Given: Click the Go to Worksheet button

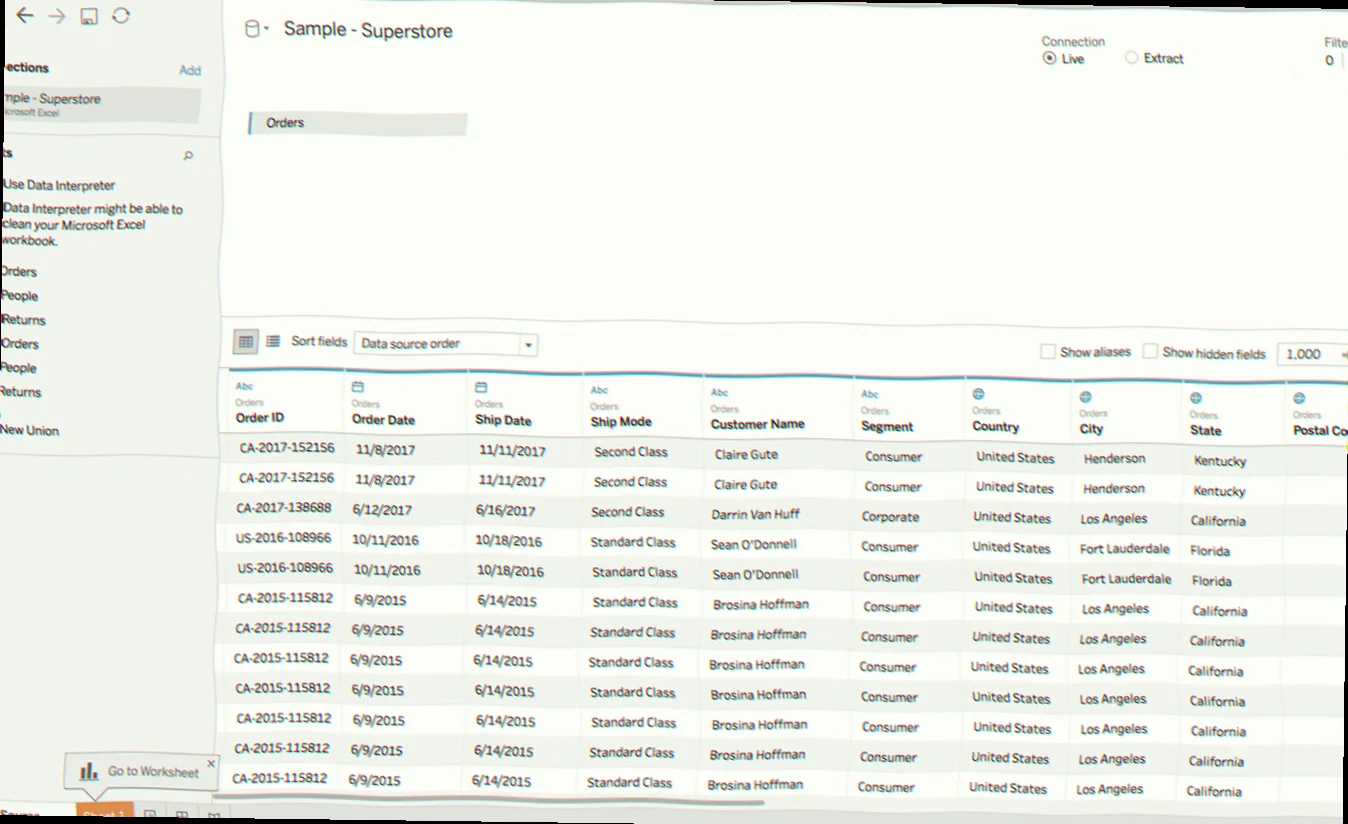Looking at the screenshot, I should (141, 771).
